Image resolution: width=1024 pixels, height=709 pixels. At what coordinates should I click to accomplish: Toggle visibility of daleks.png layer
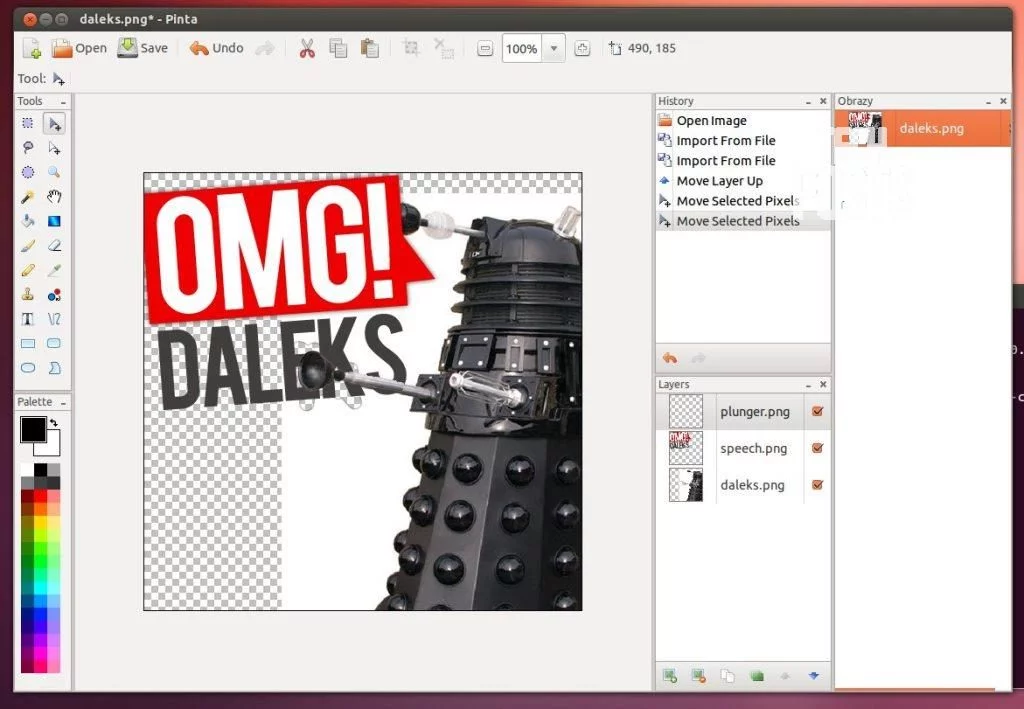pyautogui.click(x=817, y=484)
